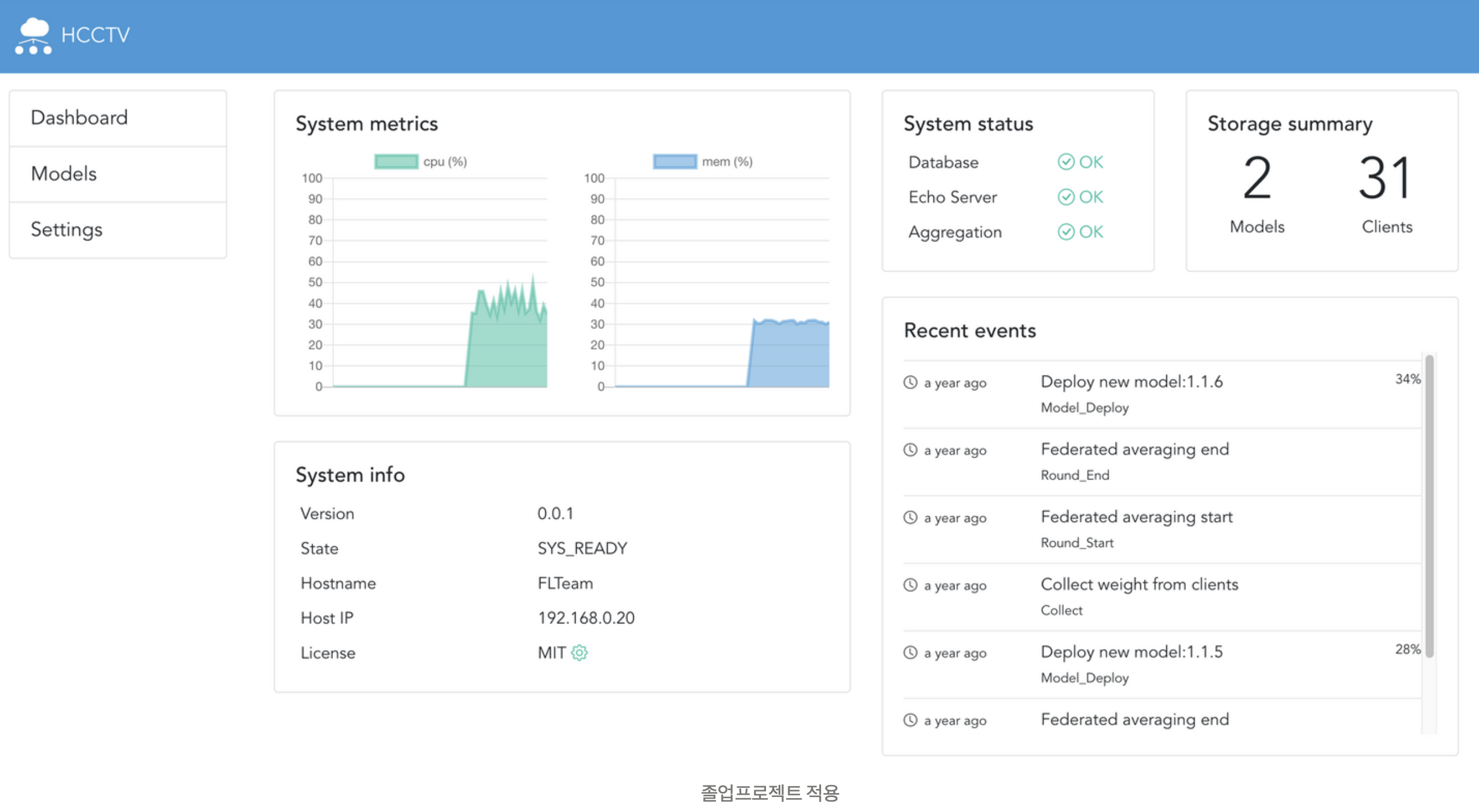Go to Settings in the sidebar
This screenshot has width=1479, height=812.
click(x=67, y=229)
